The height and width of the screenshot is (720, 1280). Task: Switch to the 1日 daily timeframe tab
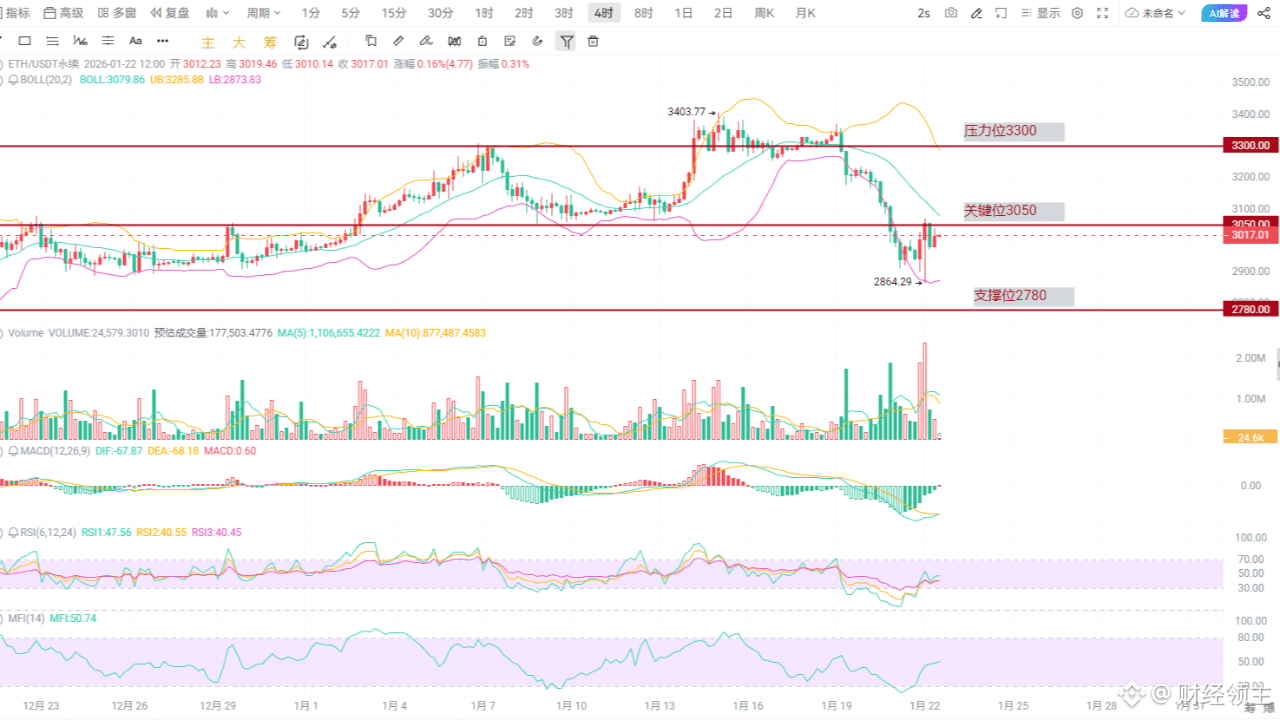coord(685,13)
